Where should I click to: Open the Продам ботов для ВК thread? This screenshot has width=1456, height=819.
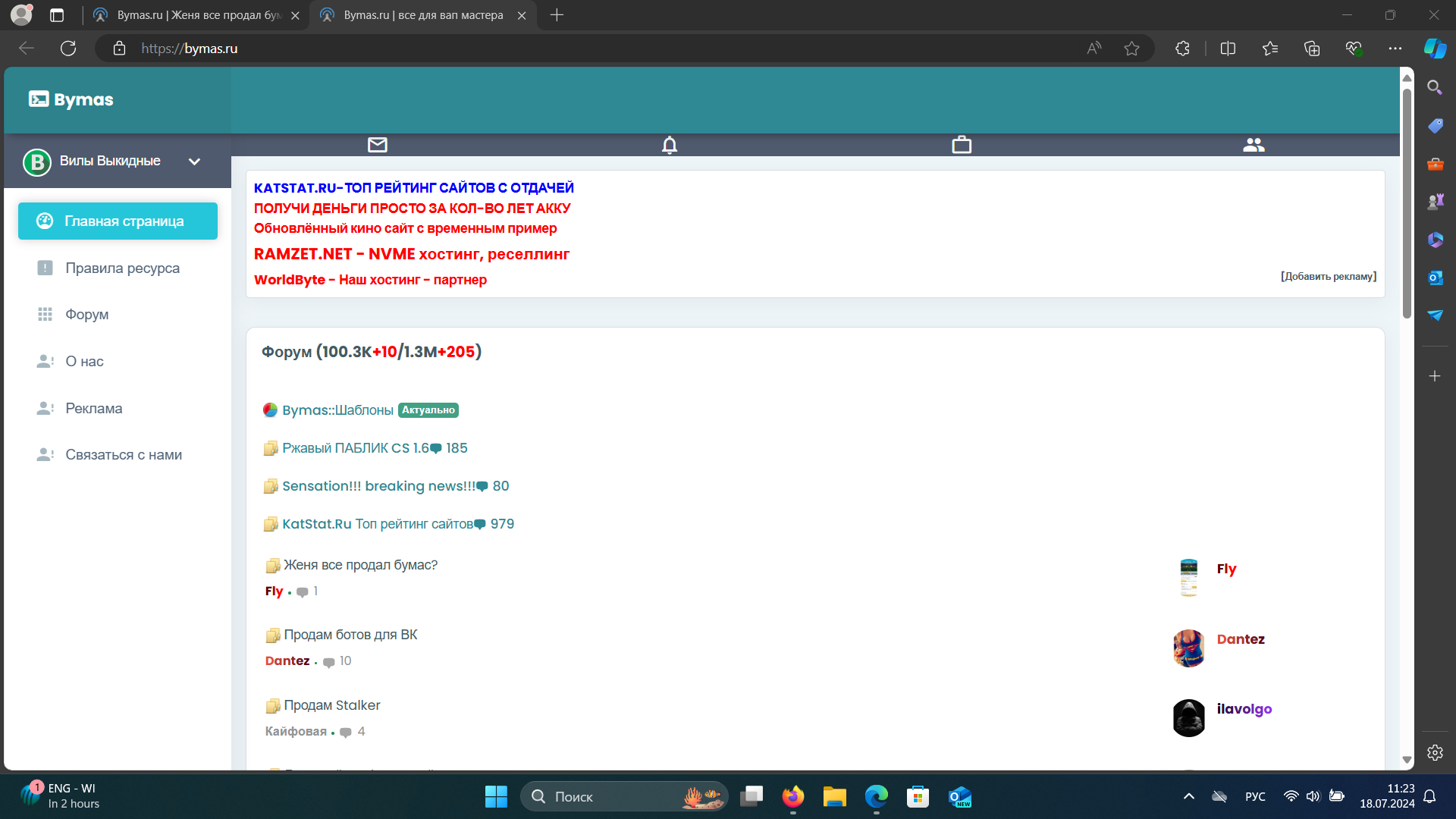point(350,635)
